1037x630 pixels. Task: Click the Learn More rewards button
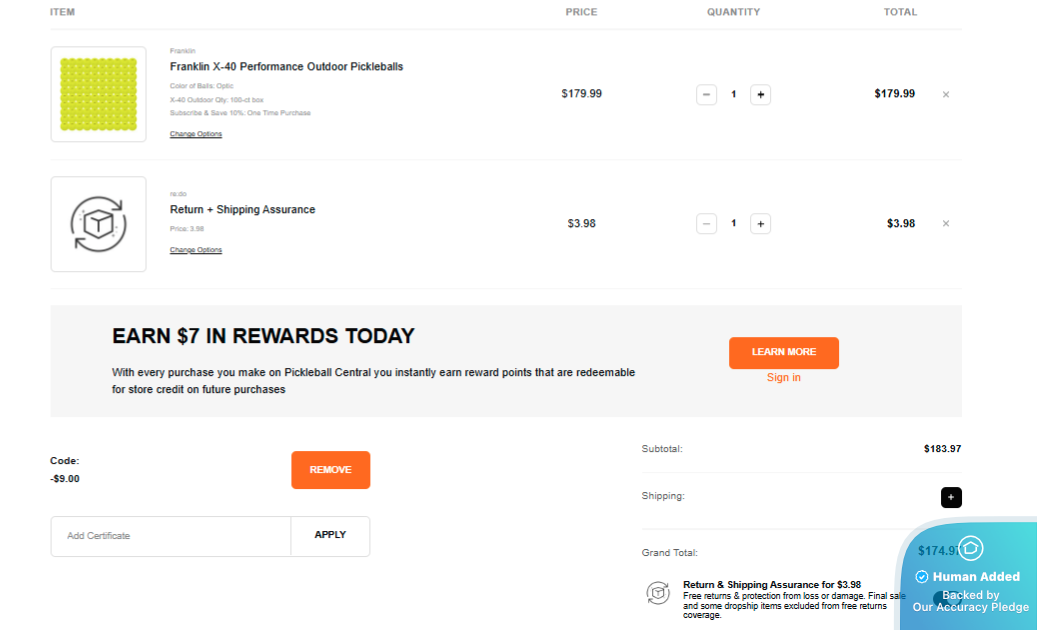pos(783,353)
